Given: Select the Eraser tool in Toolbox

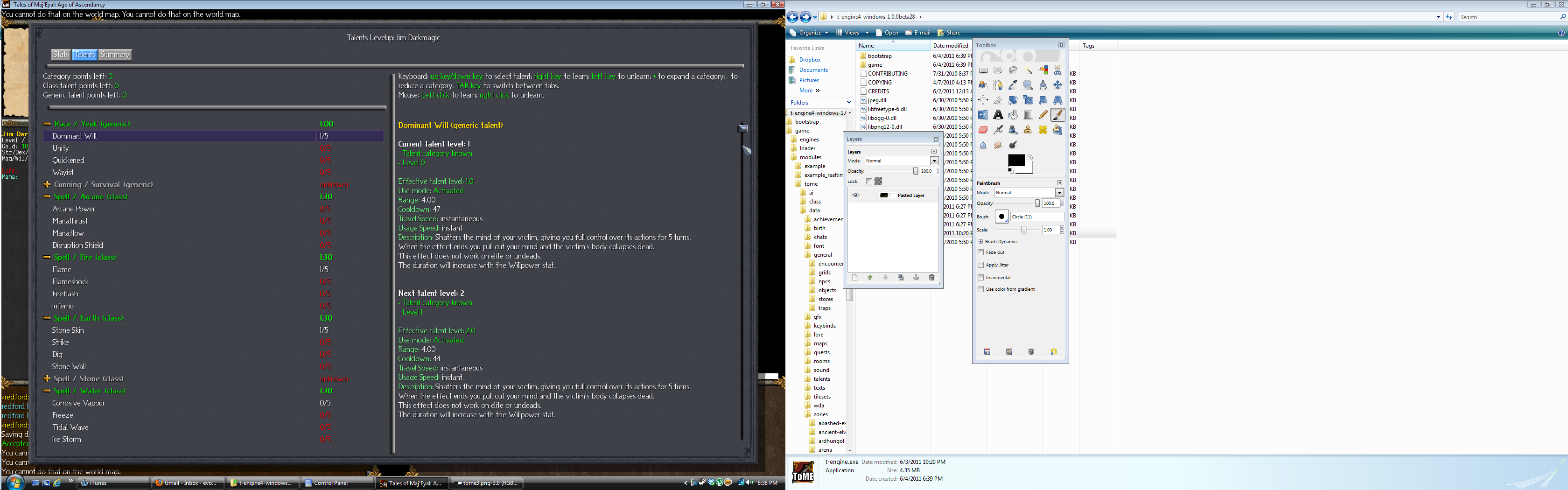Looking at the screenshot, I should point(984,130).
